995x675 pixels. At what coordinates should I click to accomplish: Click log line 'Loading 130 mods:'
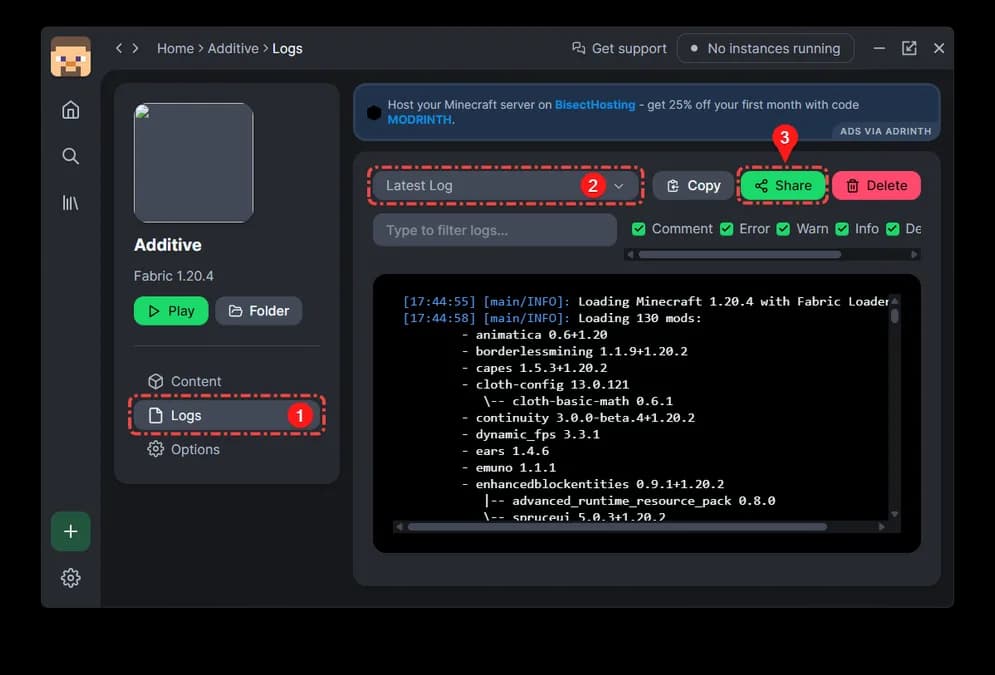coord(640,318)
